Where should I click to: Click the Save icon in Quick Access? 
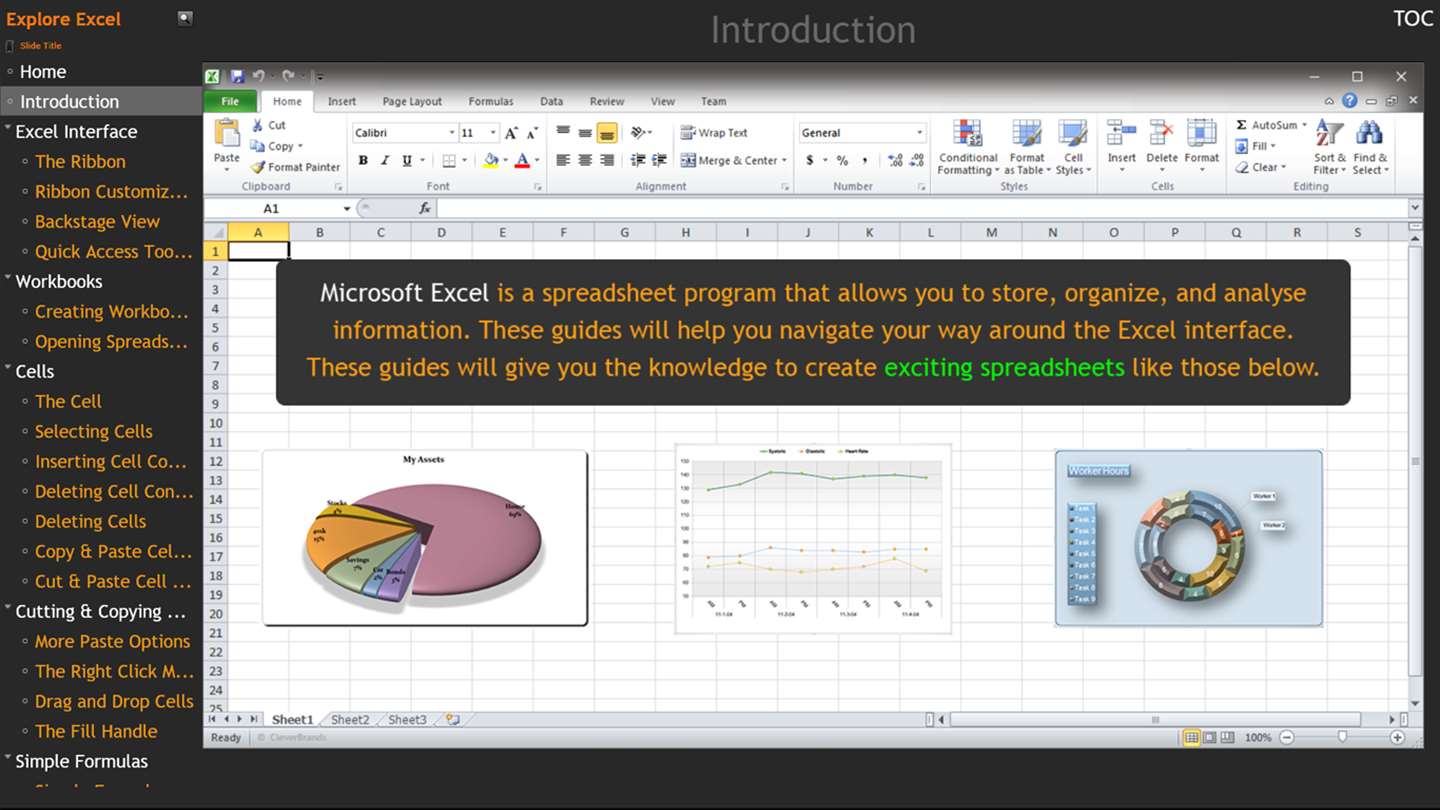(x=237, y=76)
